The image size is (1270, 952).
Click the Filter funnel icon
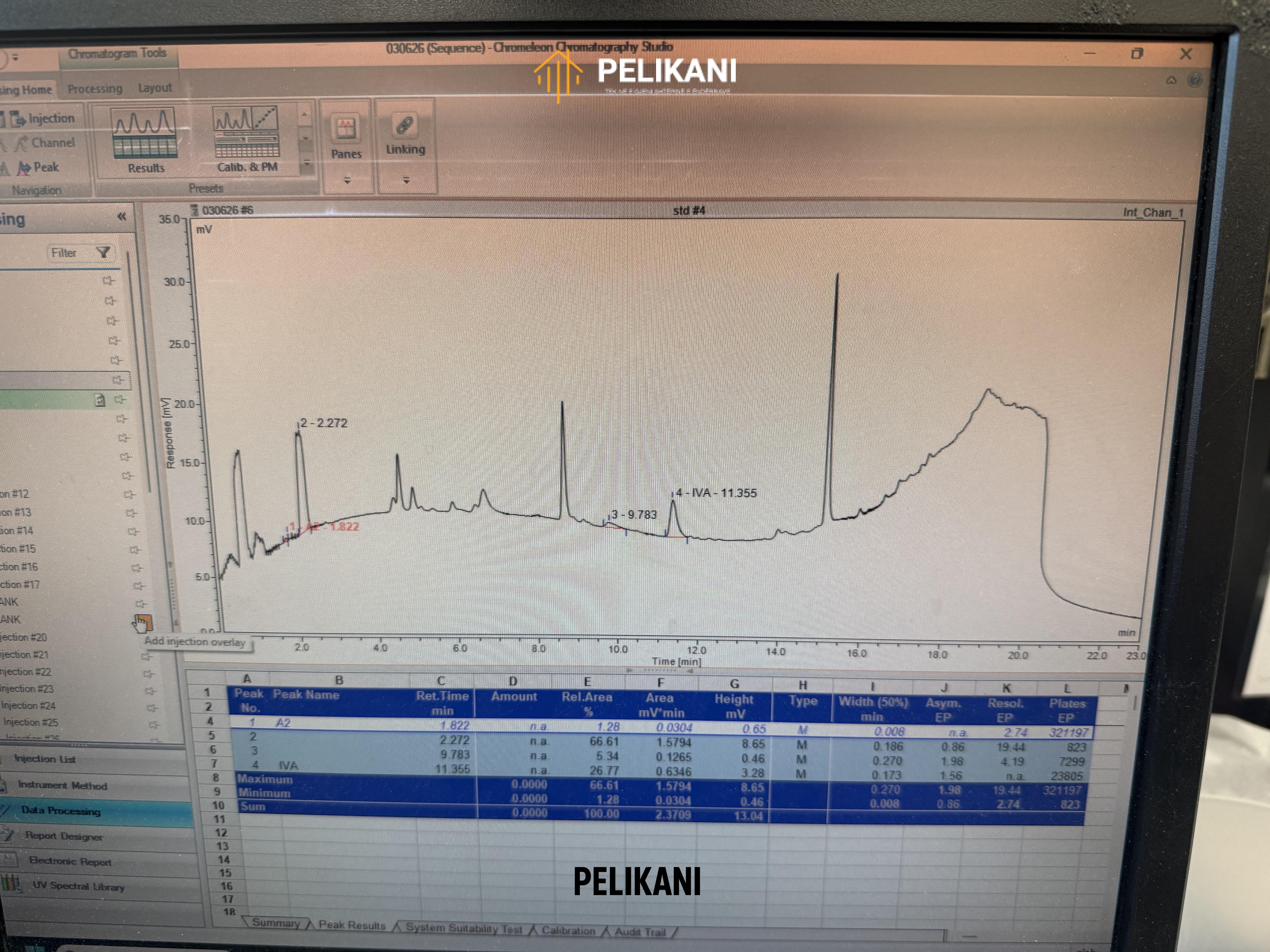[x=103, y=252]
